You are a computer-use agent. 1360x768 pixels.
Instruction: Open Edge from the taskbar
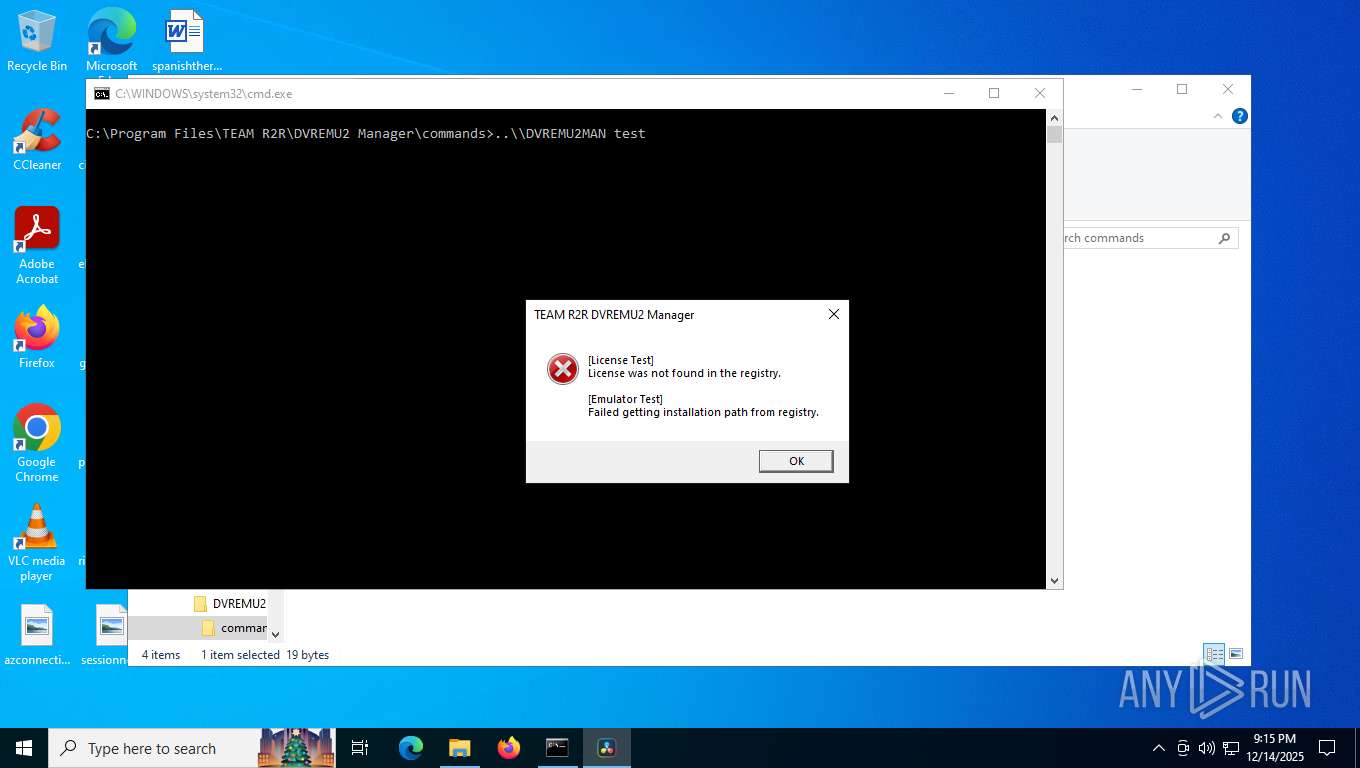(x=411, y=748)
